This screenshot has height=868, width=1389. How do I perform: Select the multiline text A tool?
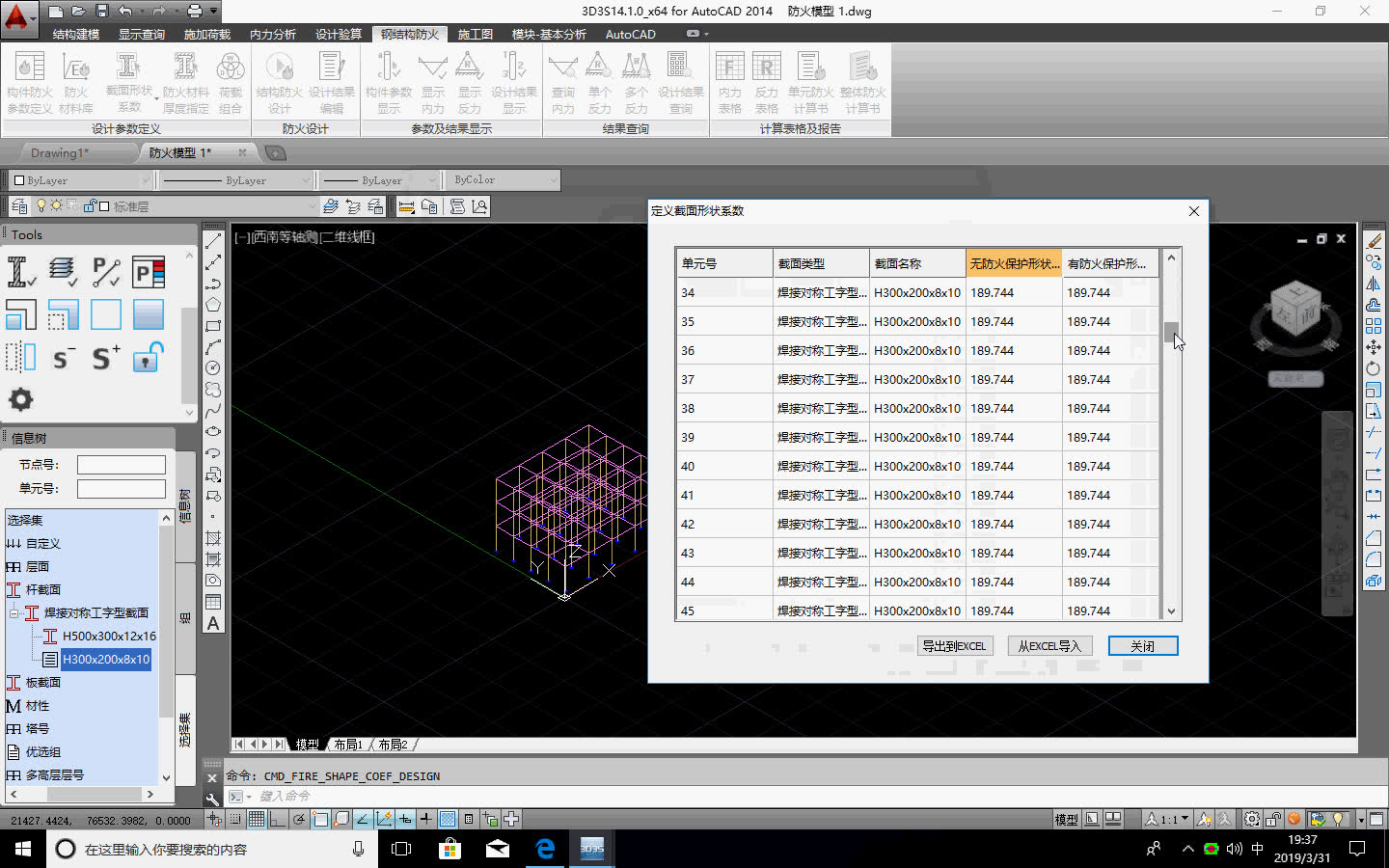point(213,623)
